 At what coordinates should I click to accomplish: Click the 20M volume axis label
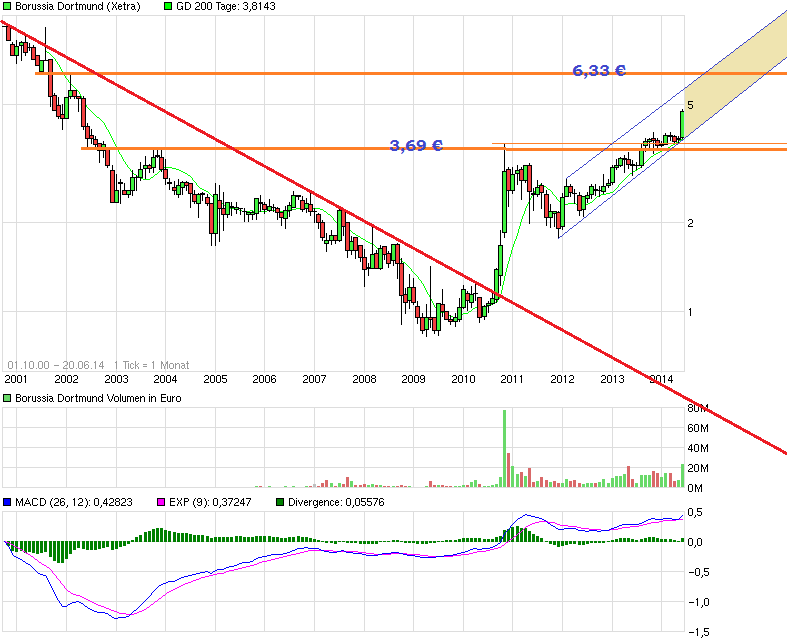(698, 468)
